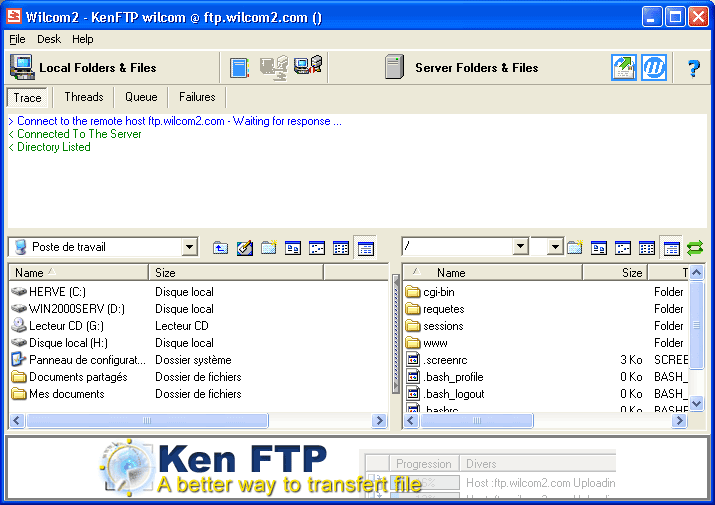Switch to the Threads tab
715x505 pixels.
pyautogui.click(x=84, y=97)
